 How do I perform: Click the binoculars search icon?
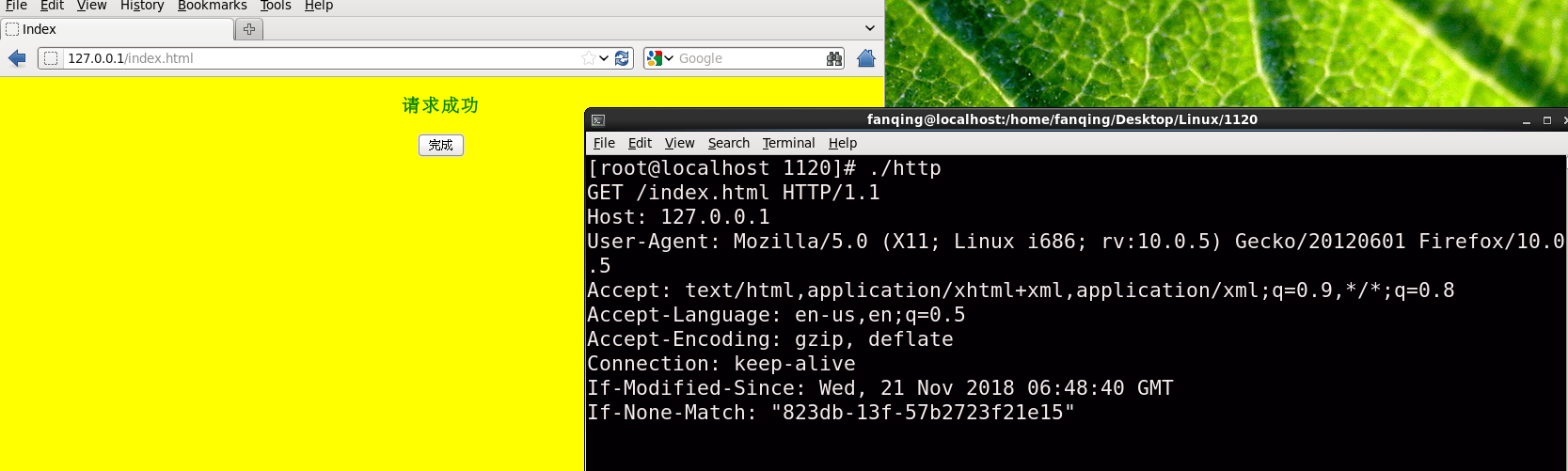click(834, 58)
